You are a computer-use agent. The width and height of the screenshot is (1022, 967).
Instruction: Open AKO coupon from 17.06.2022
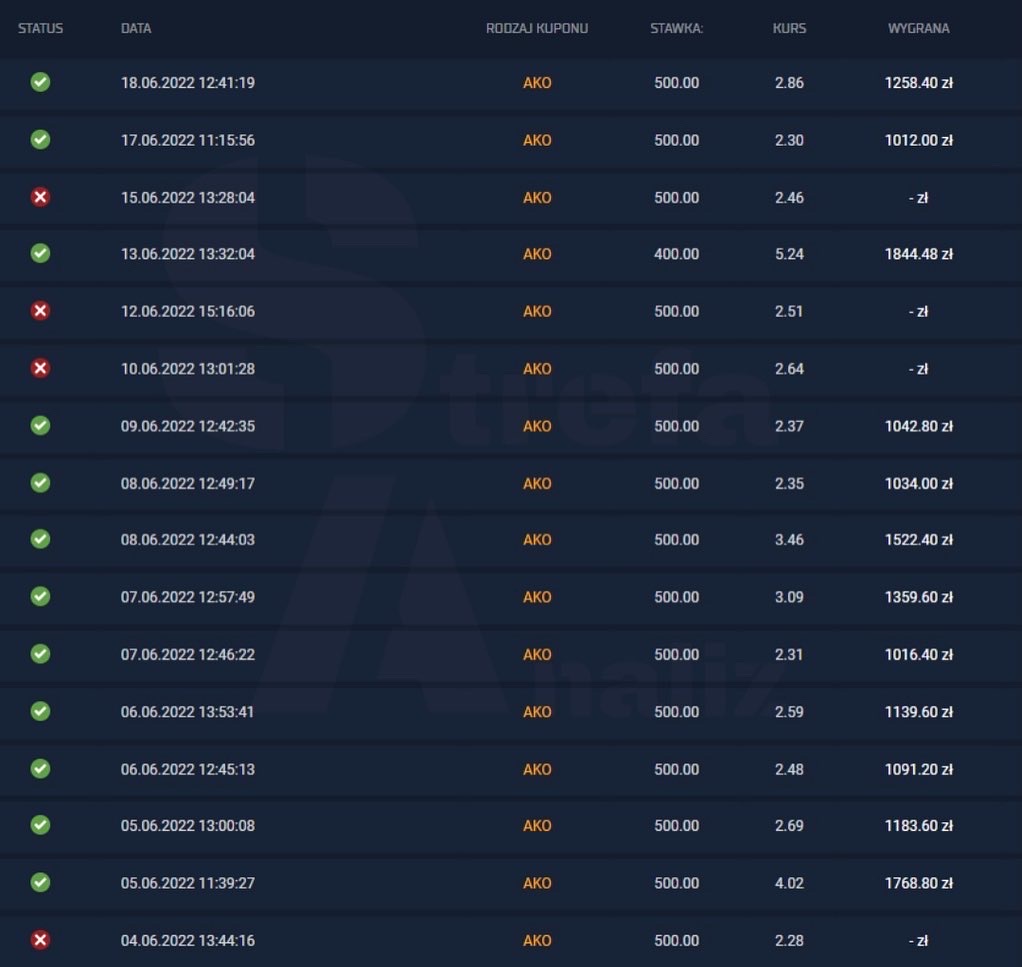pos(537,140)
